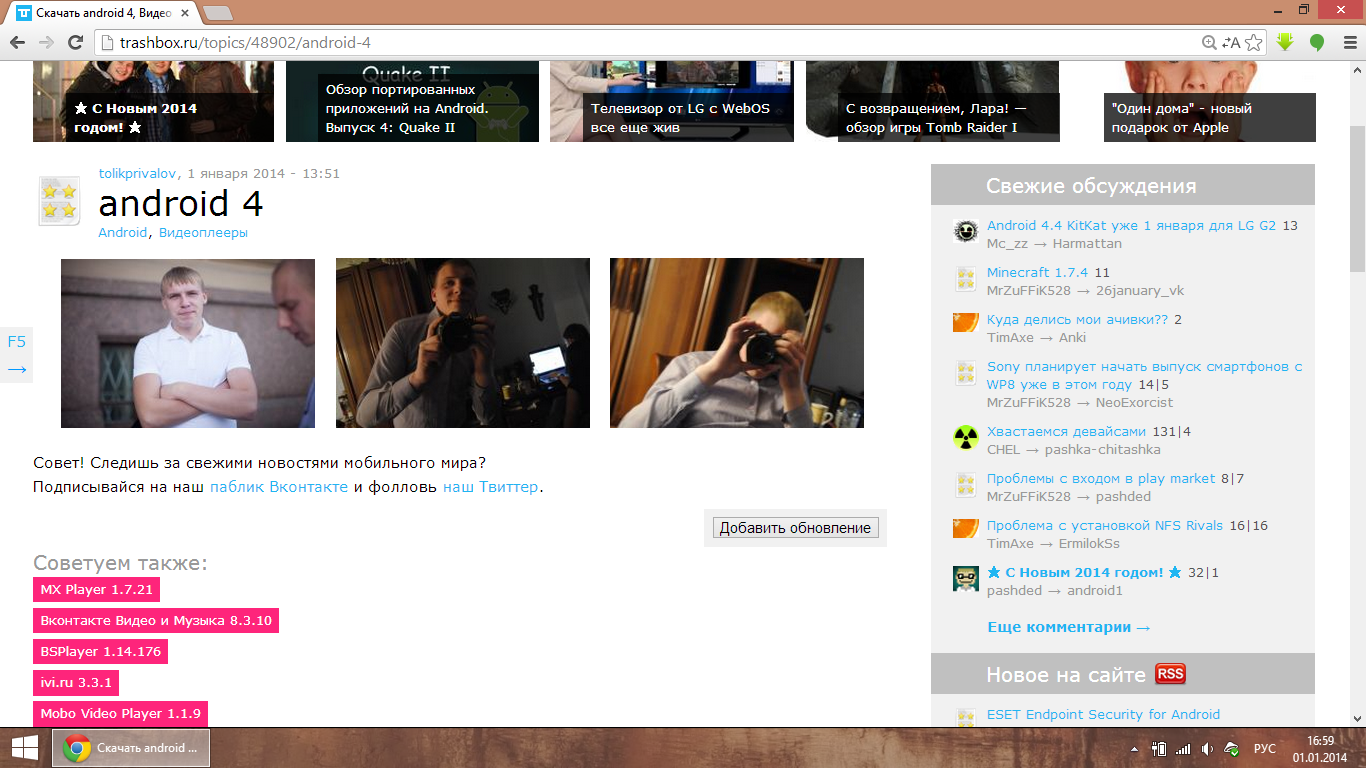The height and width of the screenshot is (768, 1366).
Task: Open the third photo of man holding camera
Action: point(737,343)
